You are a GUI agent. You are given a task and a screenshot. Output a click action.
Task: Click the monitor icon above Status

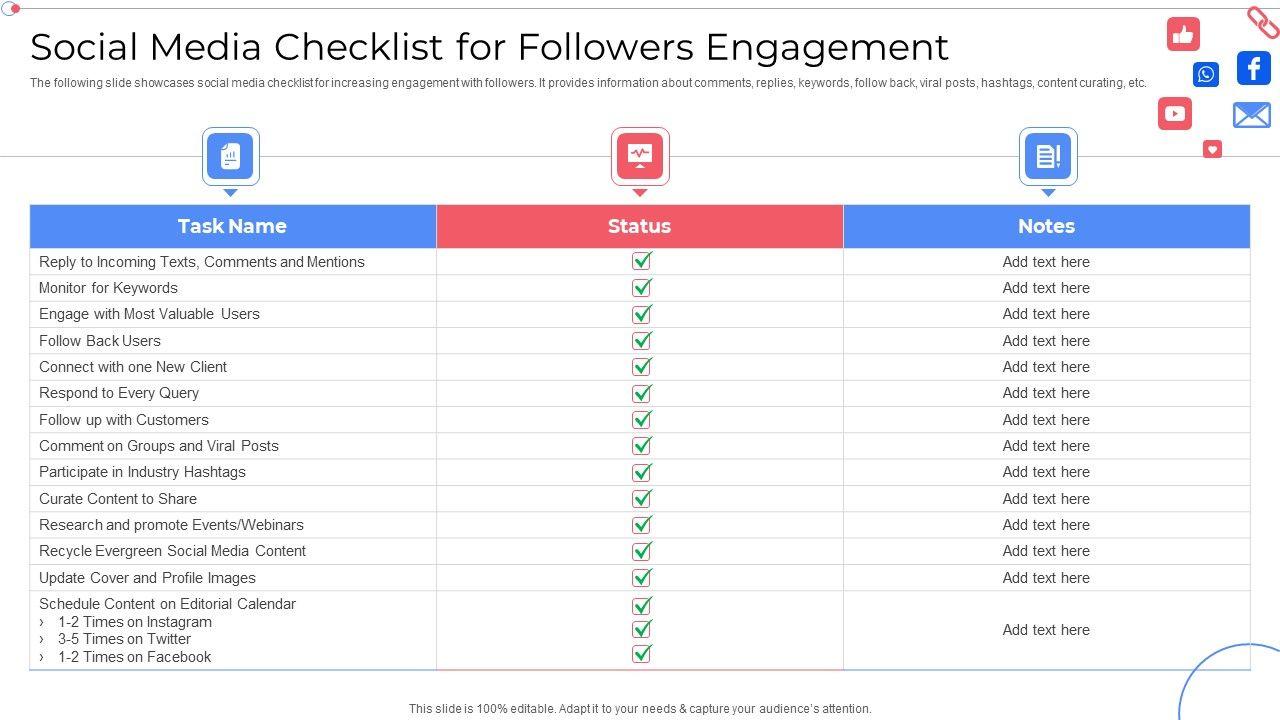(x=640, y=156)
